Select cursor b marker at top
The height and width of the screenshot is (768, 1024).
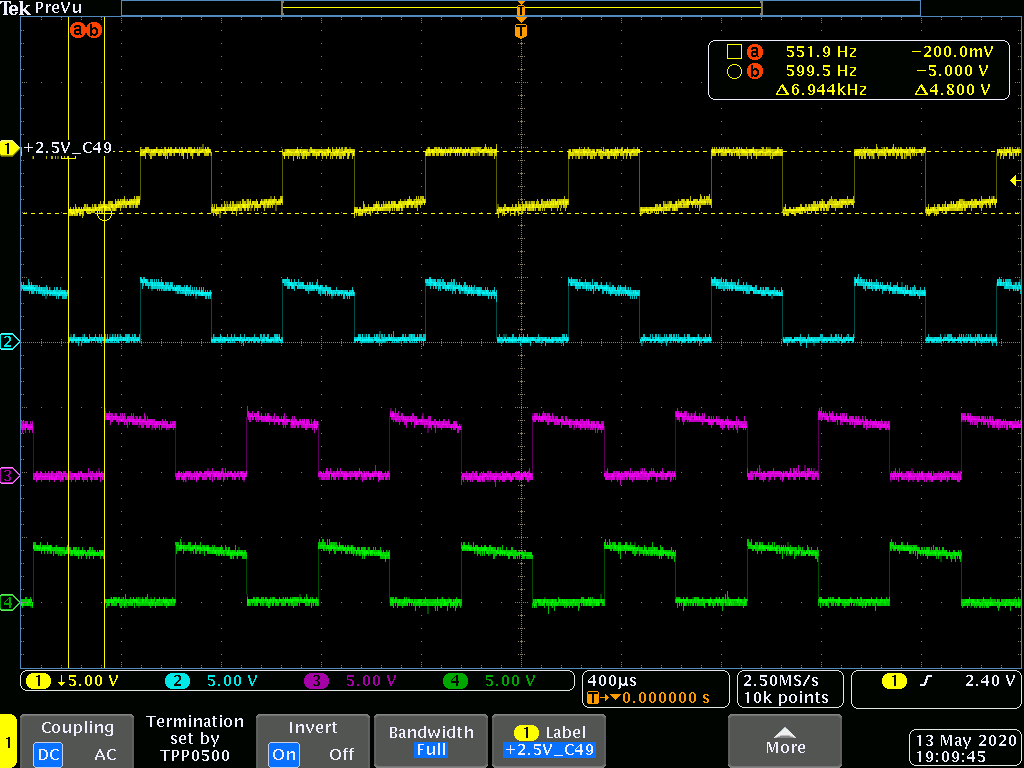pos(95,30)
